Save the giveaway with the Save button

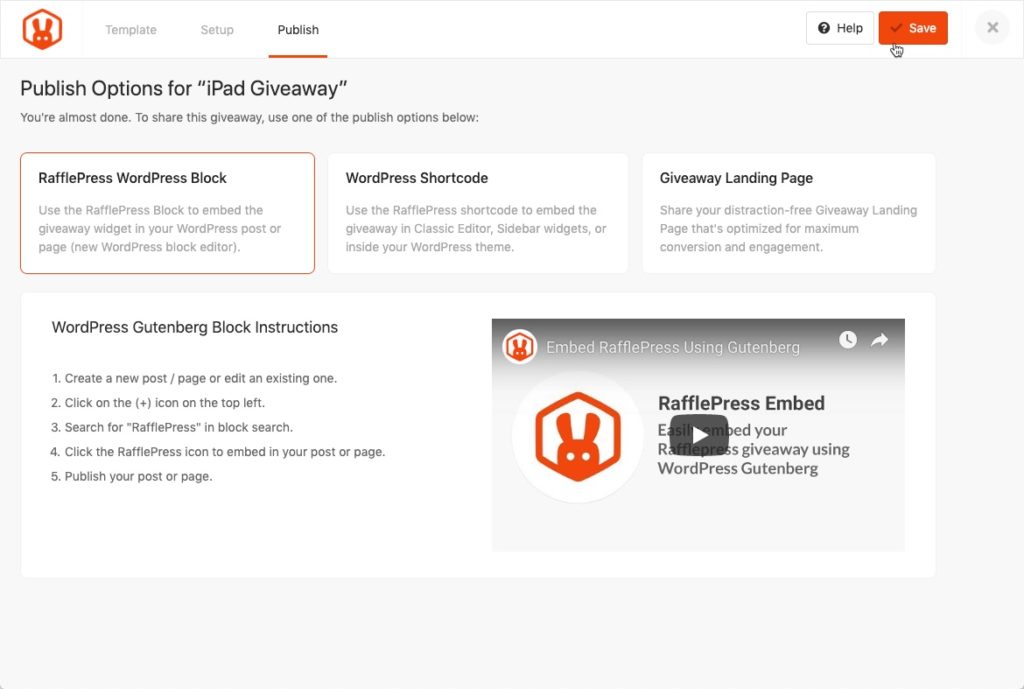click(913, 28)
